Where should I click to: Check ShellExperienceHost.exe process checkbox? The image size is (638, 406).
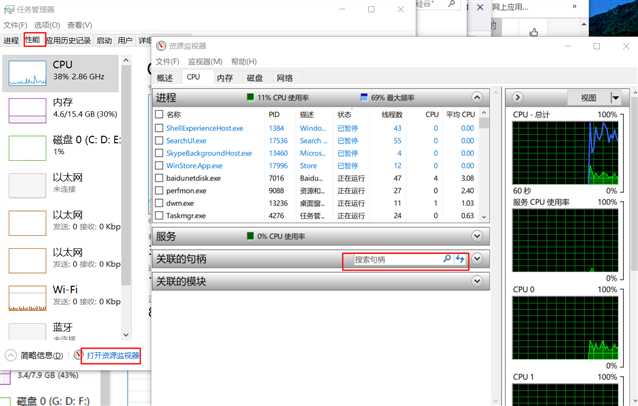[x=159, y=128]
